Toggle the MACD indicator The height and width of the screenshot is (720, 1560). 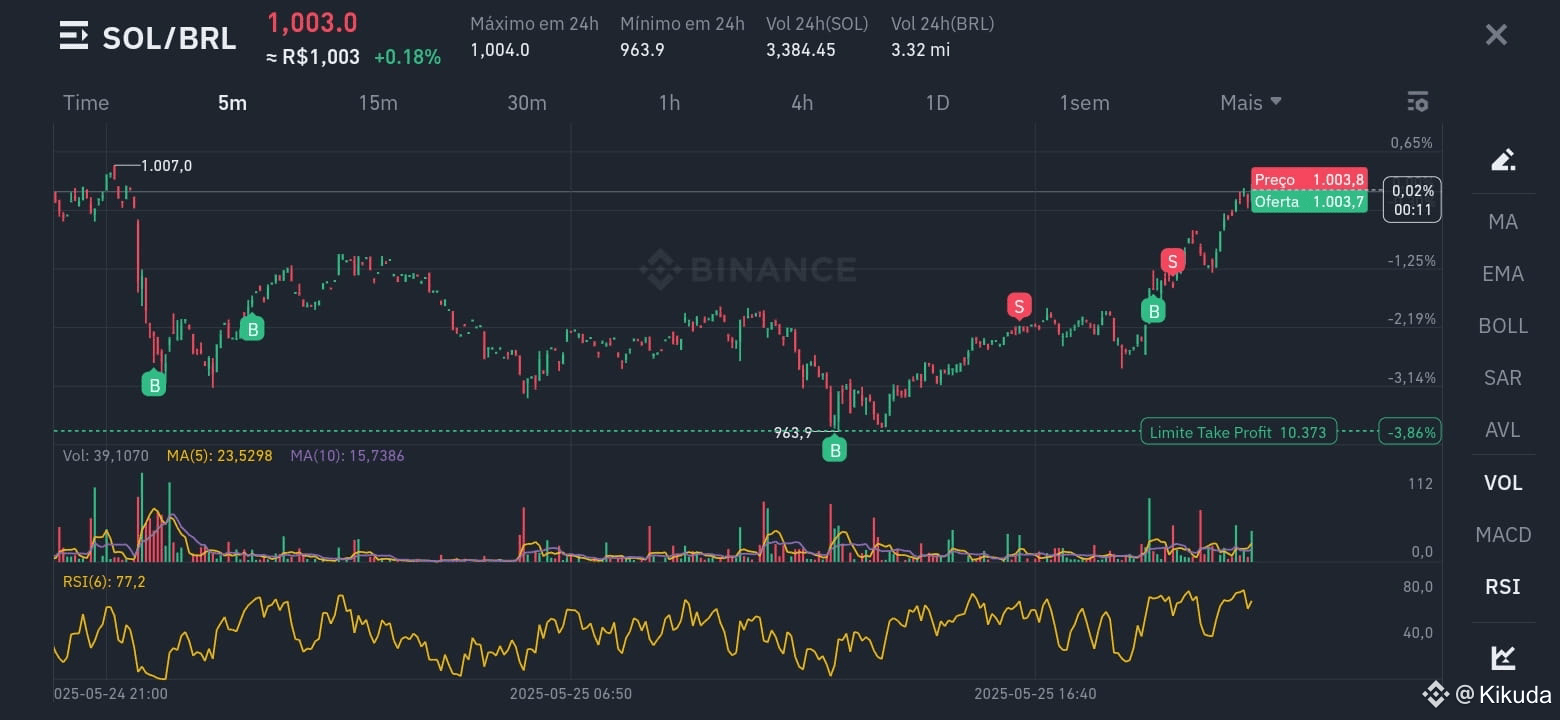pos(1503,534)
